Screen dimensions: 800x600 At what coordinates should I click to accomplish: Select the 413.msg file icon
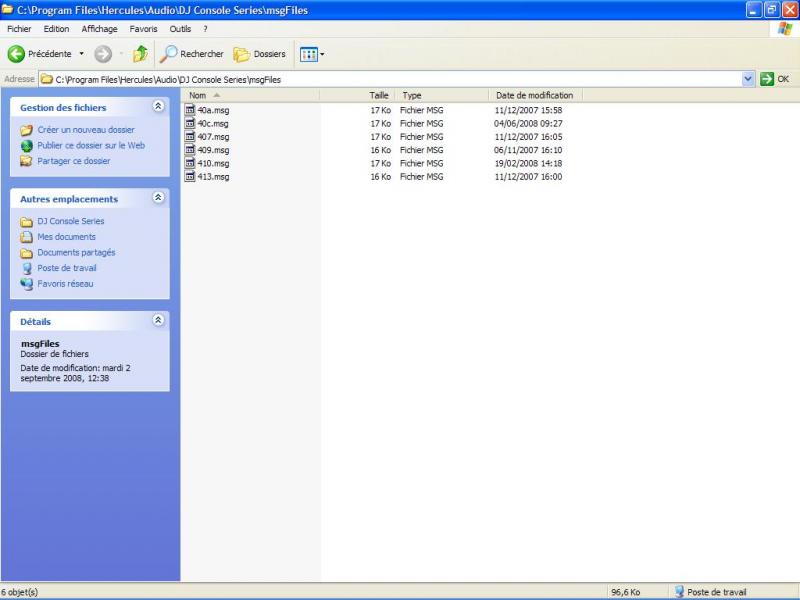tap(190, 176)
